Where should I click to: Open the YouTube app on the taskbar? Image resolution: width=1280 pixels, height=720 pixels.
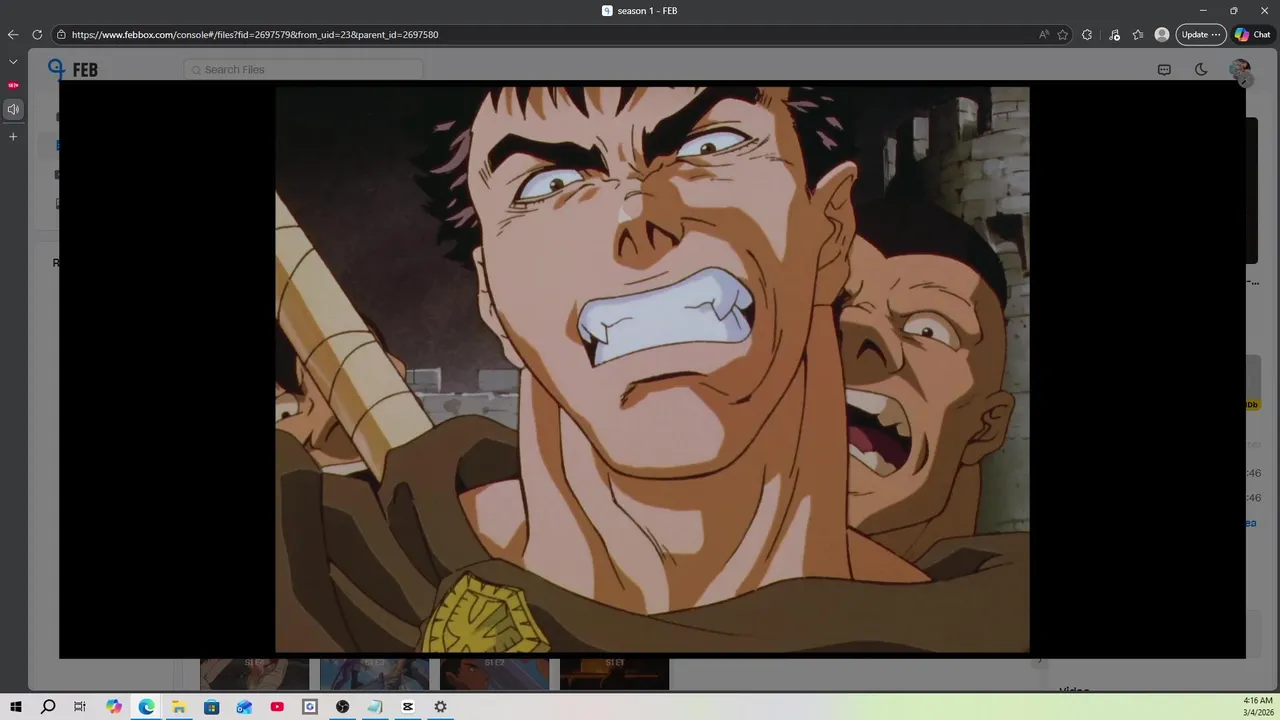[x=277, y=707]
